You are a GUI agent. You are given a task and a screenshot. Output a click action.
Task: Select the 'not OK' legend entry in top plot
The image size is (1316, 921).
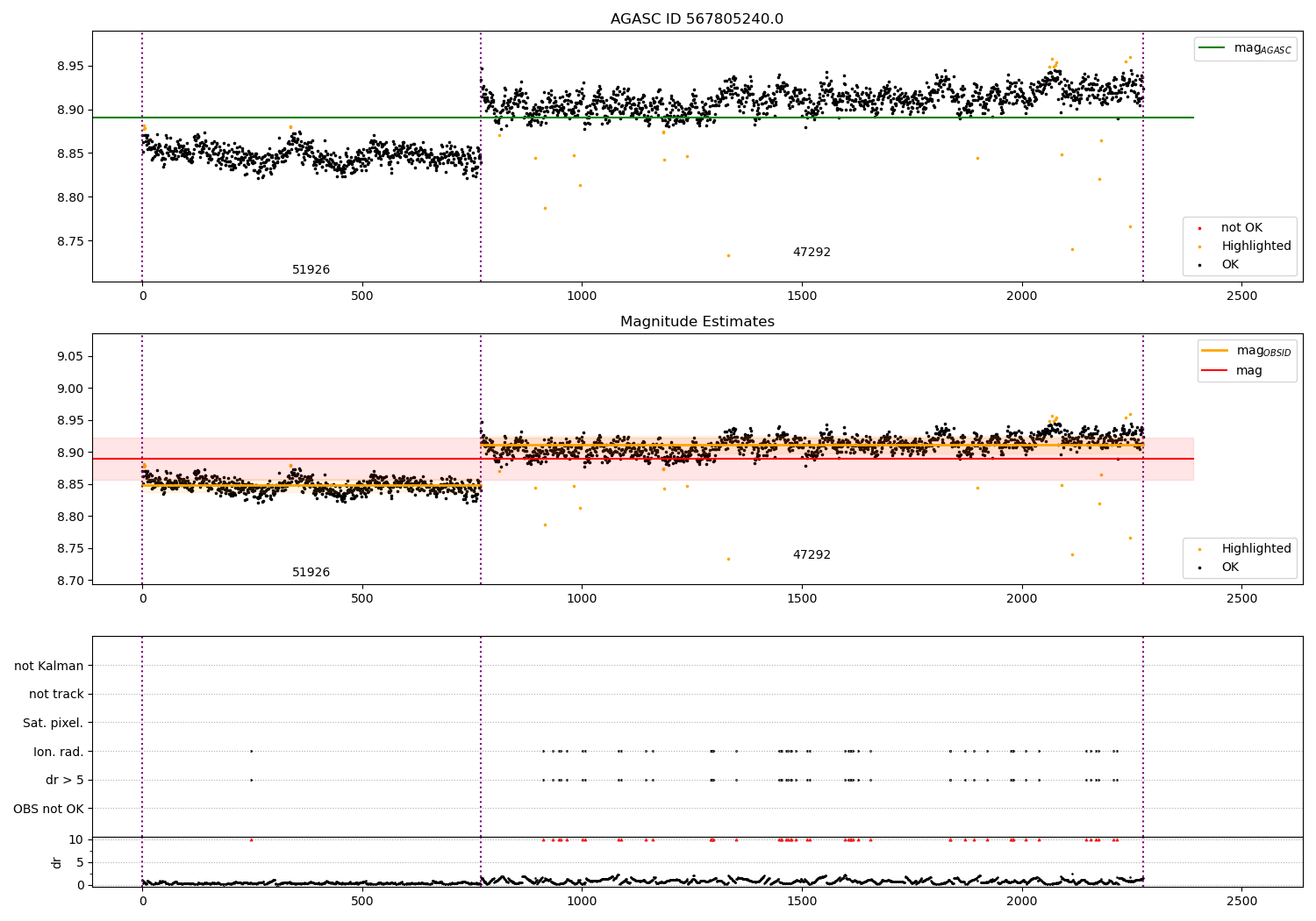pos(1241,228)
